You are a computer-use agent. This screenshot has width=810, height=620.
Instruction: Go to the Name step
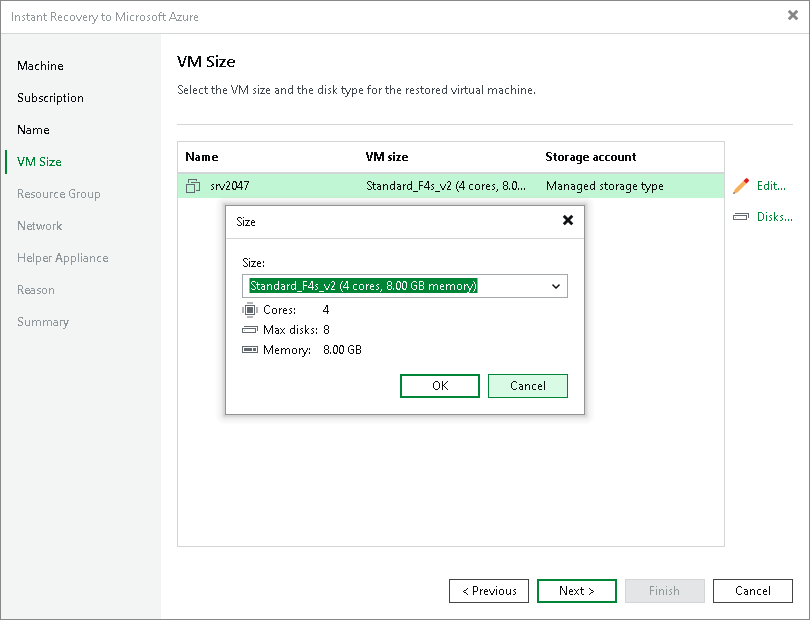(x=34, y=130)
